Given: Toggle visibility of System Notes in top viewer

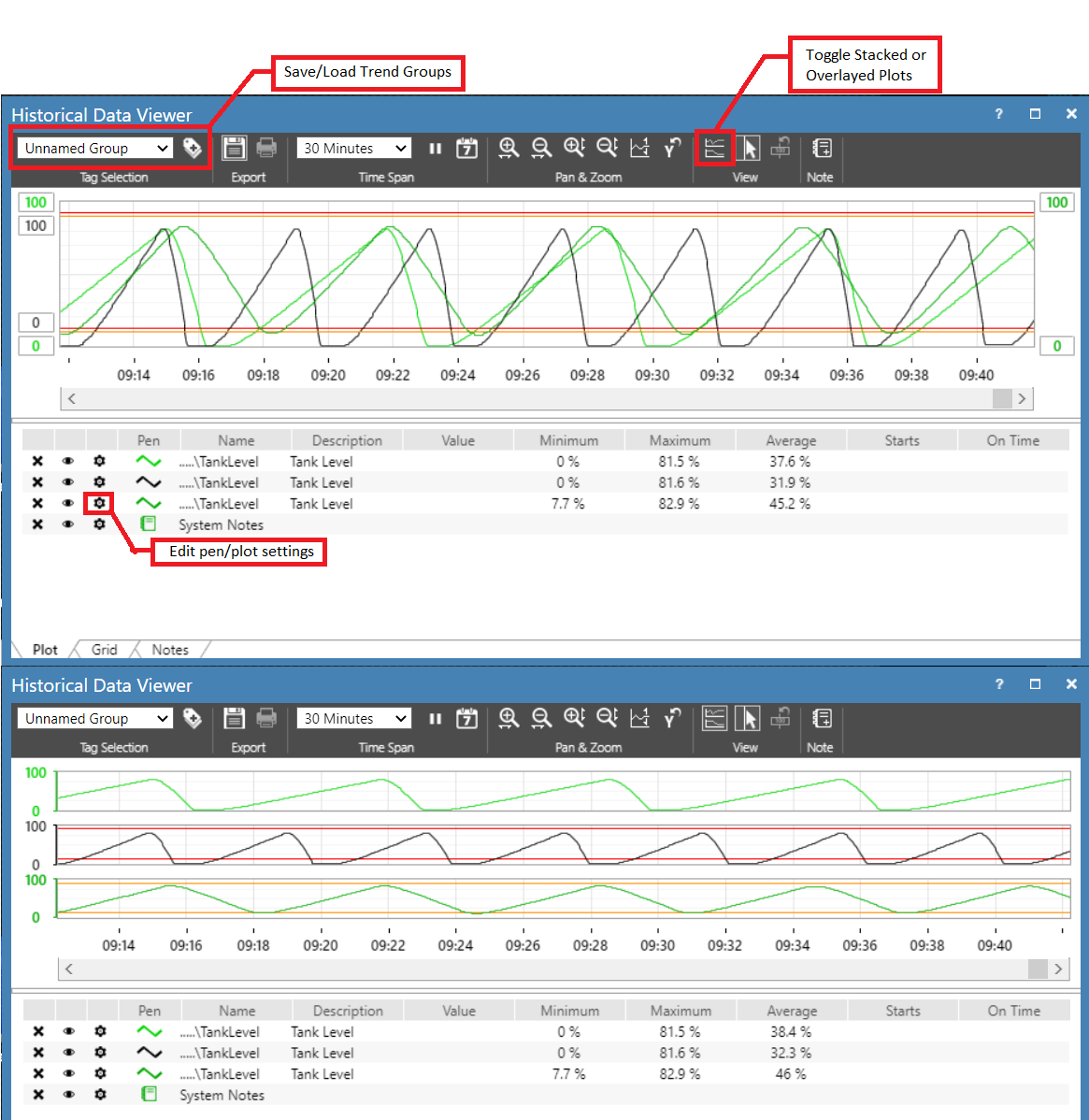Looking at the screenshot, I should (x=68, y=524).
